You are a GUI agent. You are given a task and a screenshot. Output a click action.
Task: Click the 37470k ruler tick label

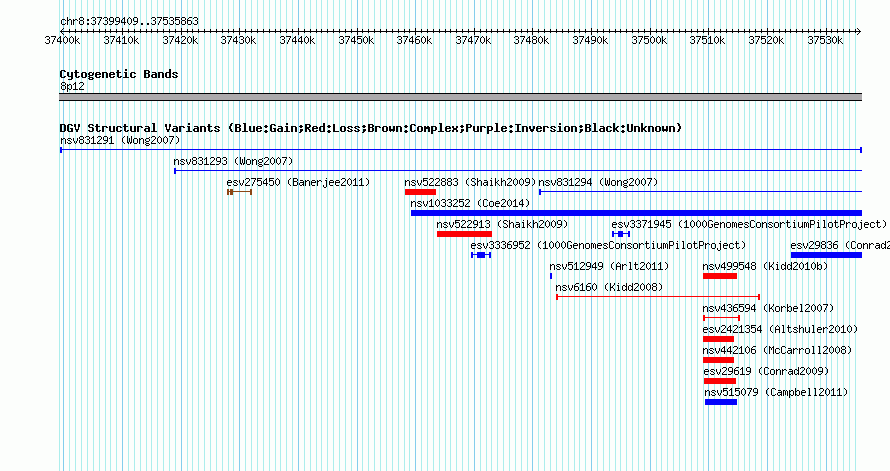[473, 40]
